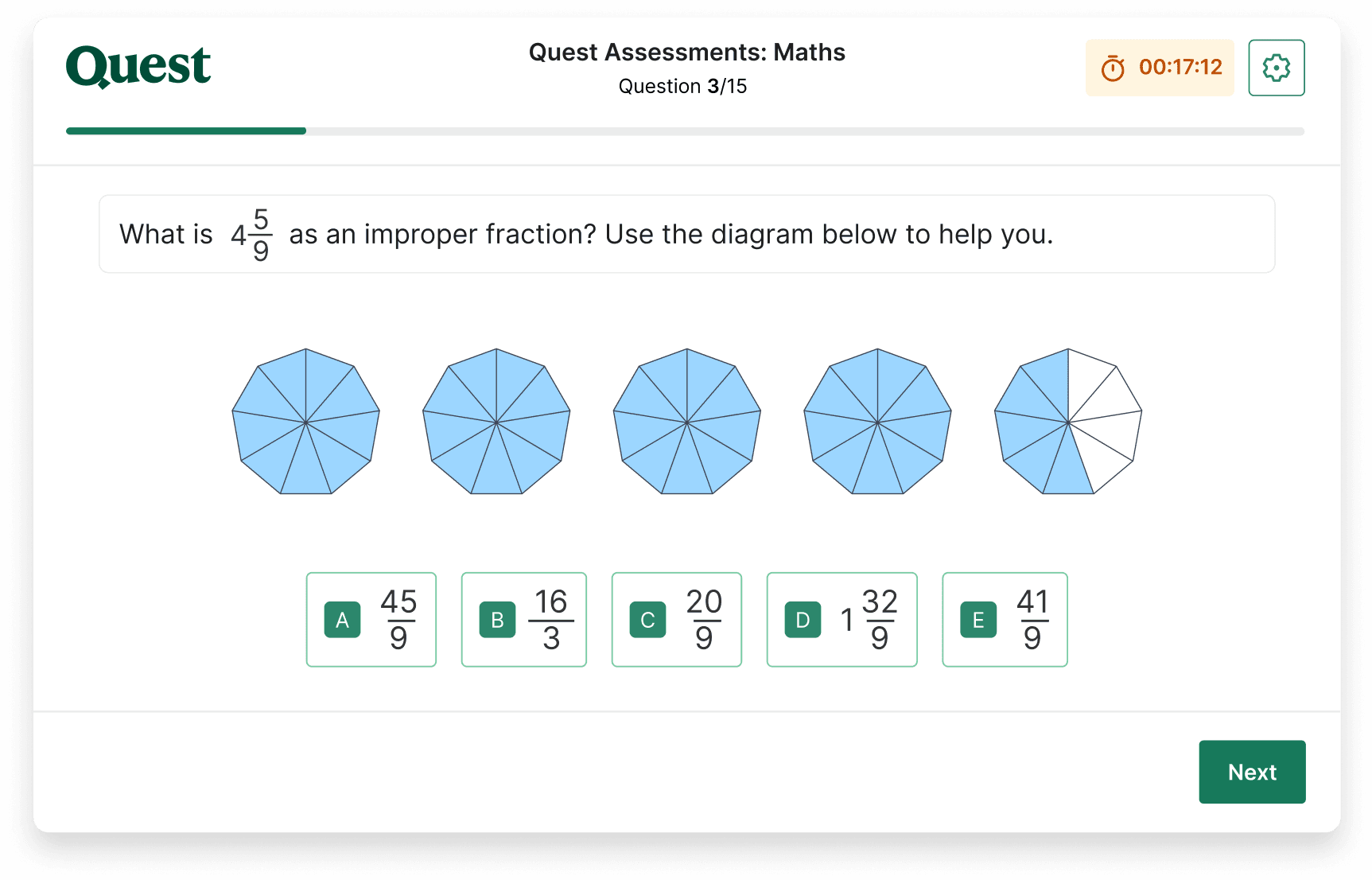Image resolution: width=1372 pixels, height=880 pixels.
Task: Click the partially shaded rightmost nonagon diagram
Action: pos(1067,422)
